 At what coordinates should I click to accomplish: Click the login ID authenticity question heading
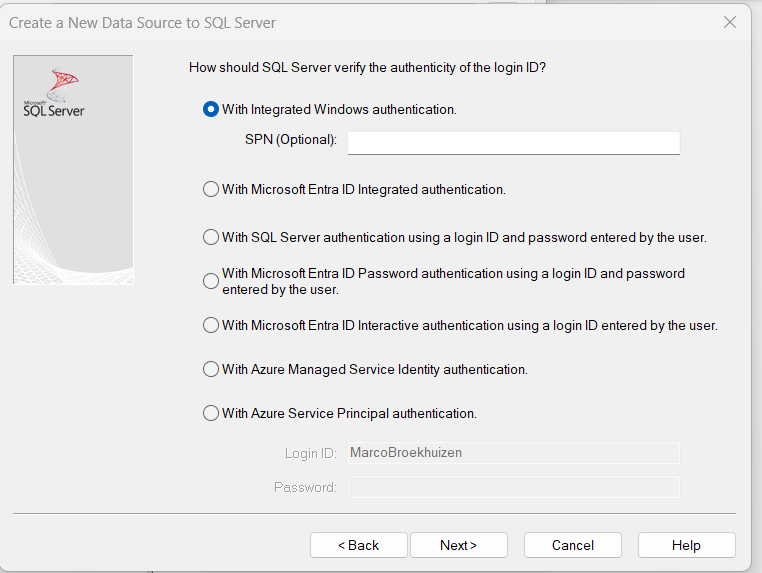click(367, 68)
